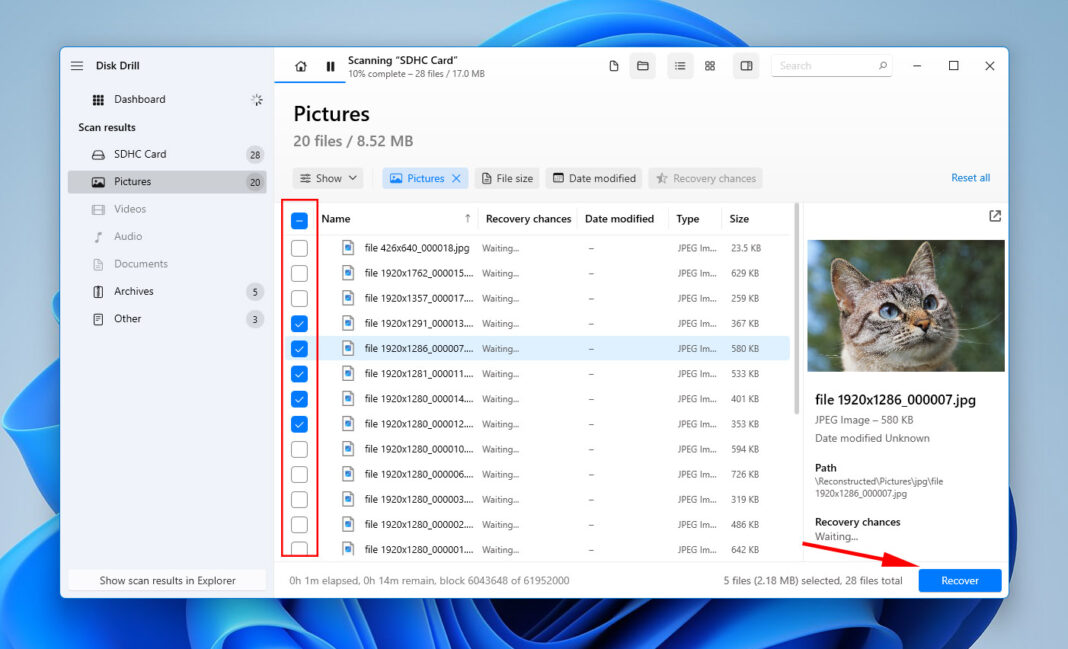Open the File size filter
The width and height of the screenshot is (1068, 649).
pyautogui.click(x=507, y=177)
